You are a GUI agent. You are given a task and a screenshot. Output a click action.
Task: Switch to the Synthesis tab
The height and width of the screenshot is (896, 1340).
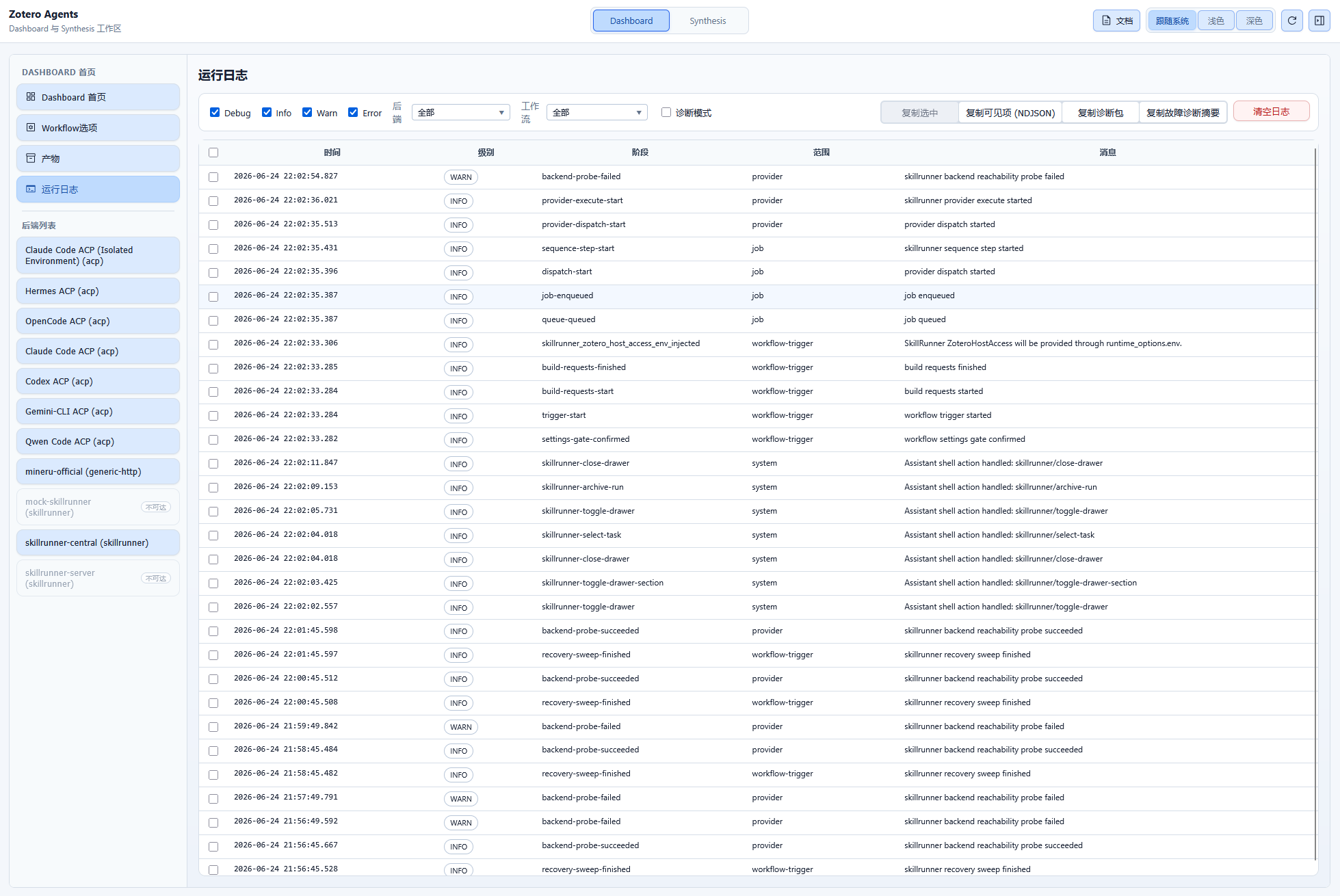click(707, 21)
